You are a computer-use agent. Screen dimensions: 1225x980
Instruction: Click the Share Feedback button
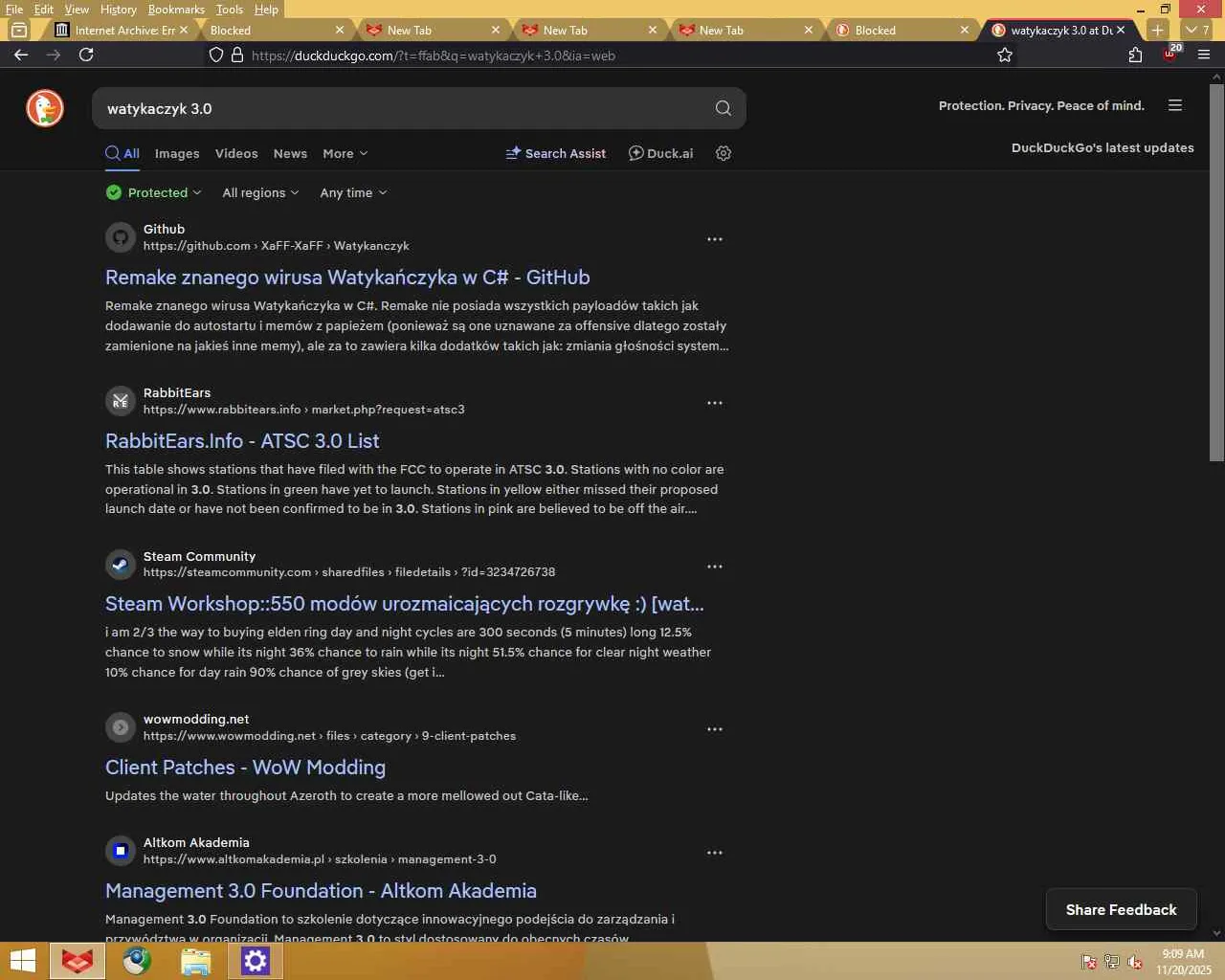click(1121, 910)
